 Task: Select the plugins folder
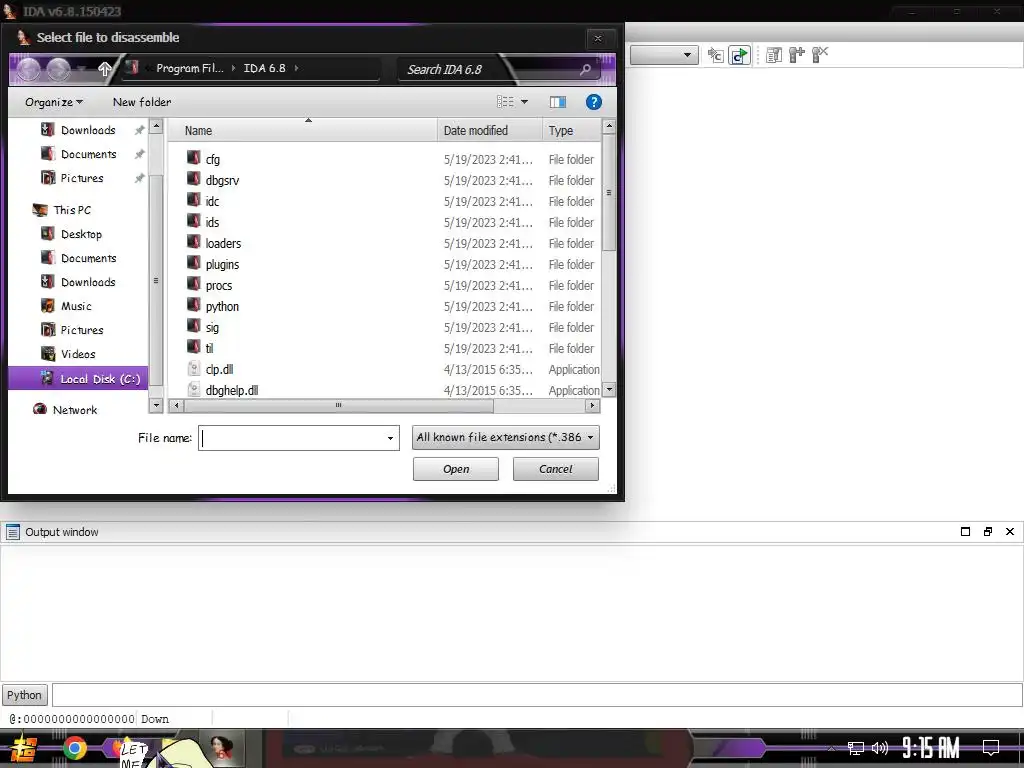coord(222,264)
